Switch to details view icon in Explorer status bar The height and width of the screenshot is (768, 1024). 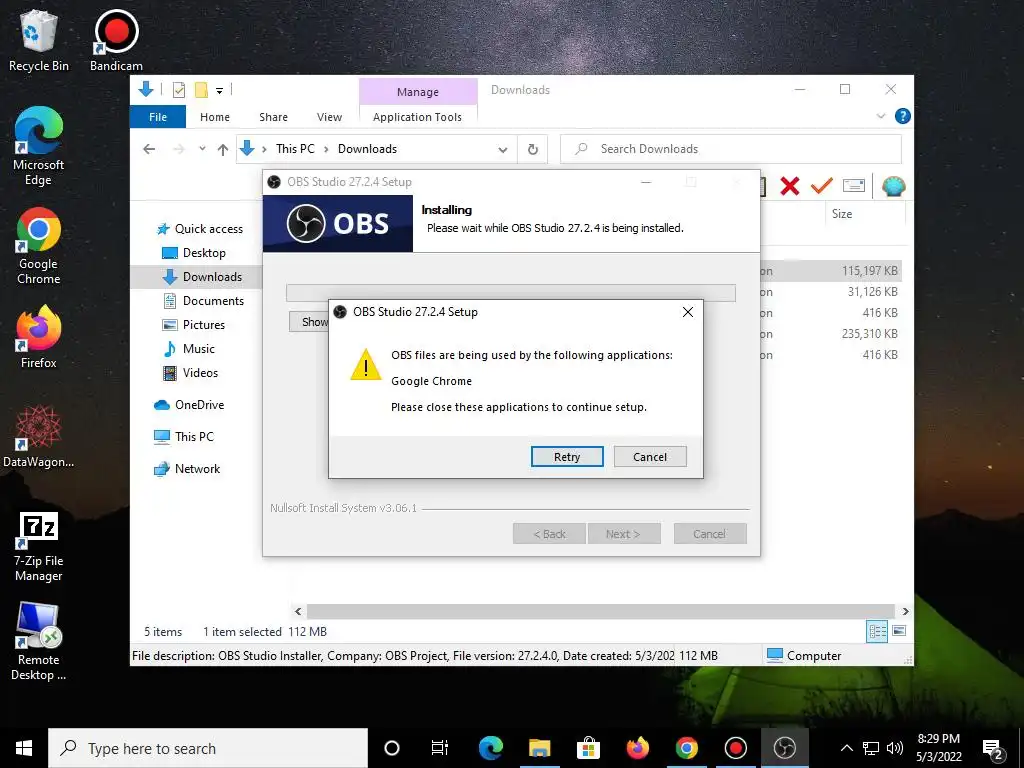[877, 632]
